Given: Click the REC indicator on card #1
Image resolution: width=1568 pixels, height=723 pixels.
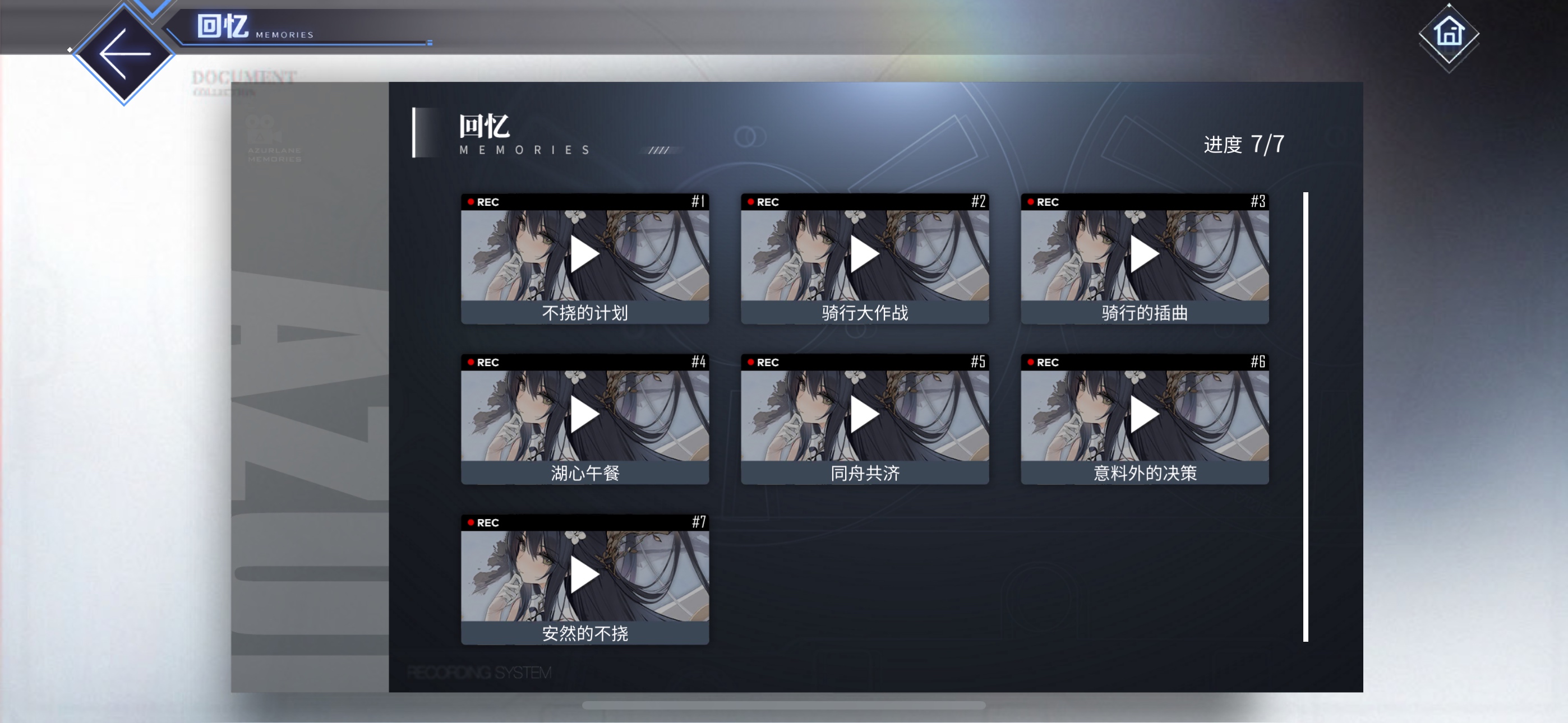Looking at the screenshot, I should (x=483, y=202).
